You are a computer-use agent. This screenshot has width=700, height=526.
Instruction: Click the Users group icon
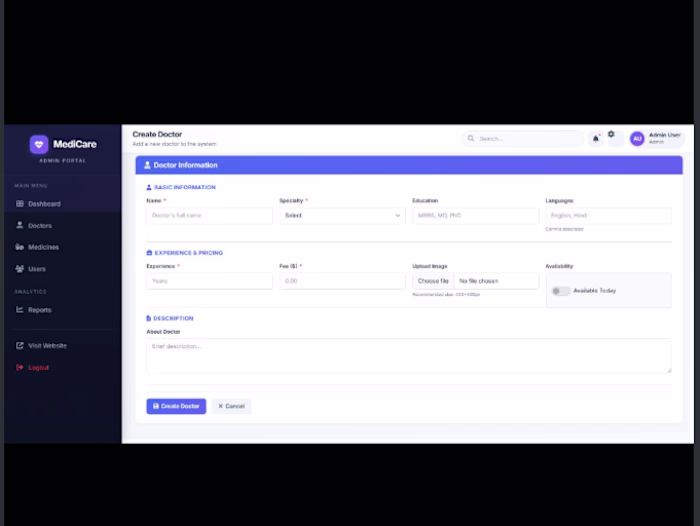click(x=20, y=269)
